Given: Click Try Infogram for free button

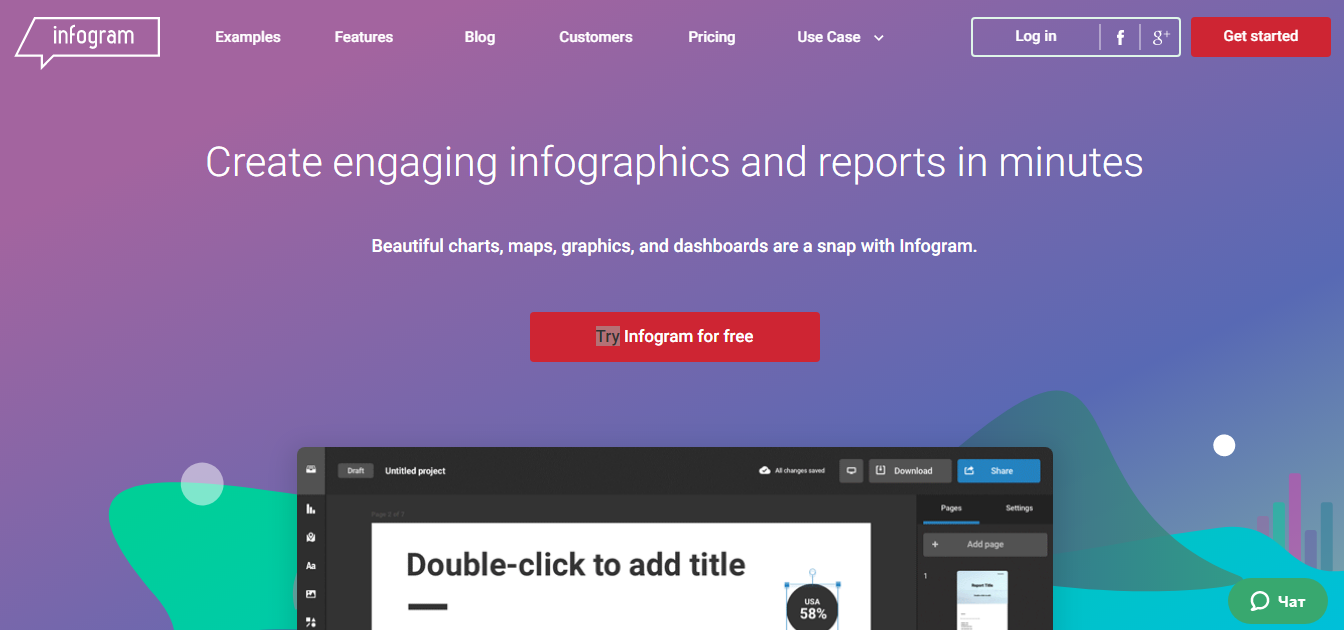Looking at the screenshot, I should point(674,337).
